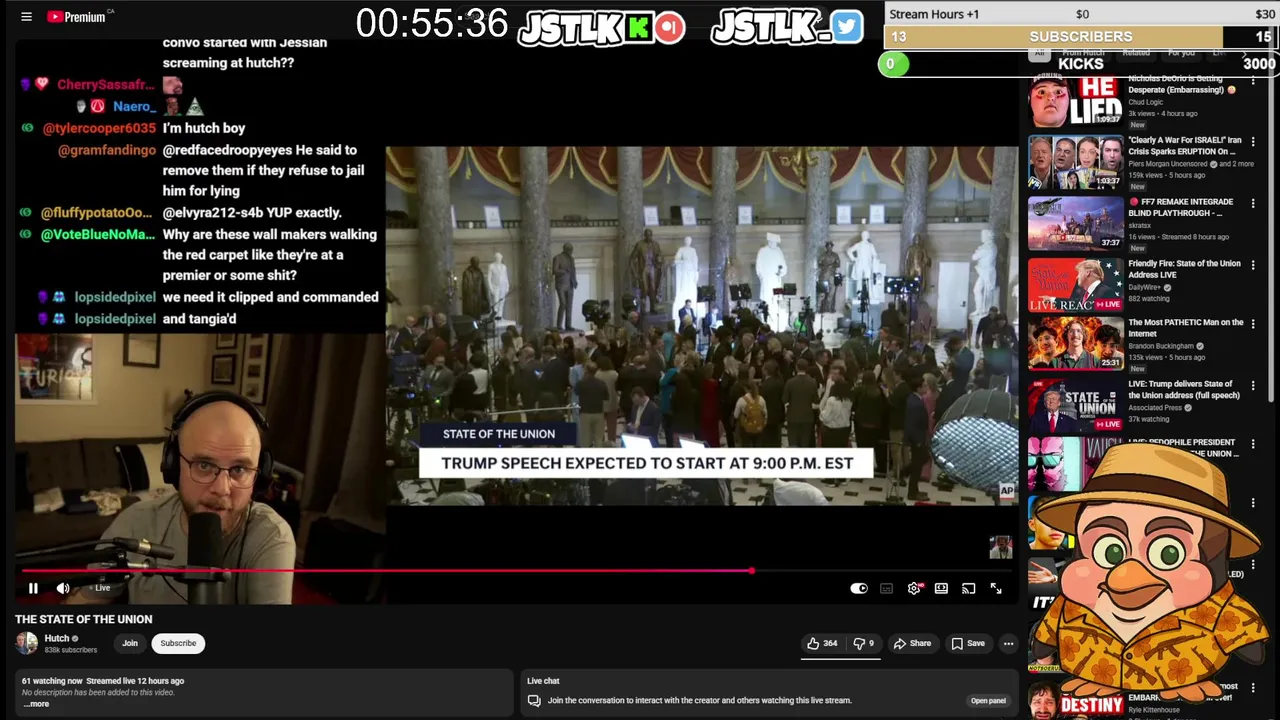The height and width of the screenshot is (720, 1280).
Task: Select the Related filter chip
Action: click(1135, 52)
